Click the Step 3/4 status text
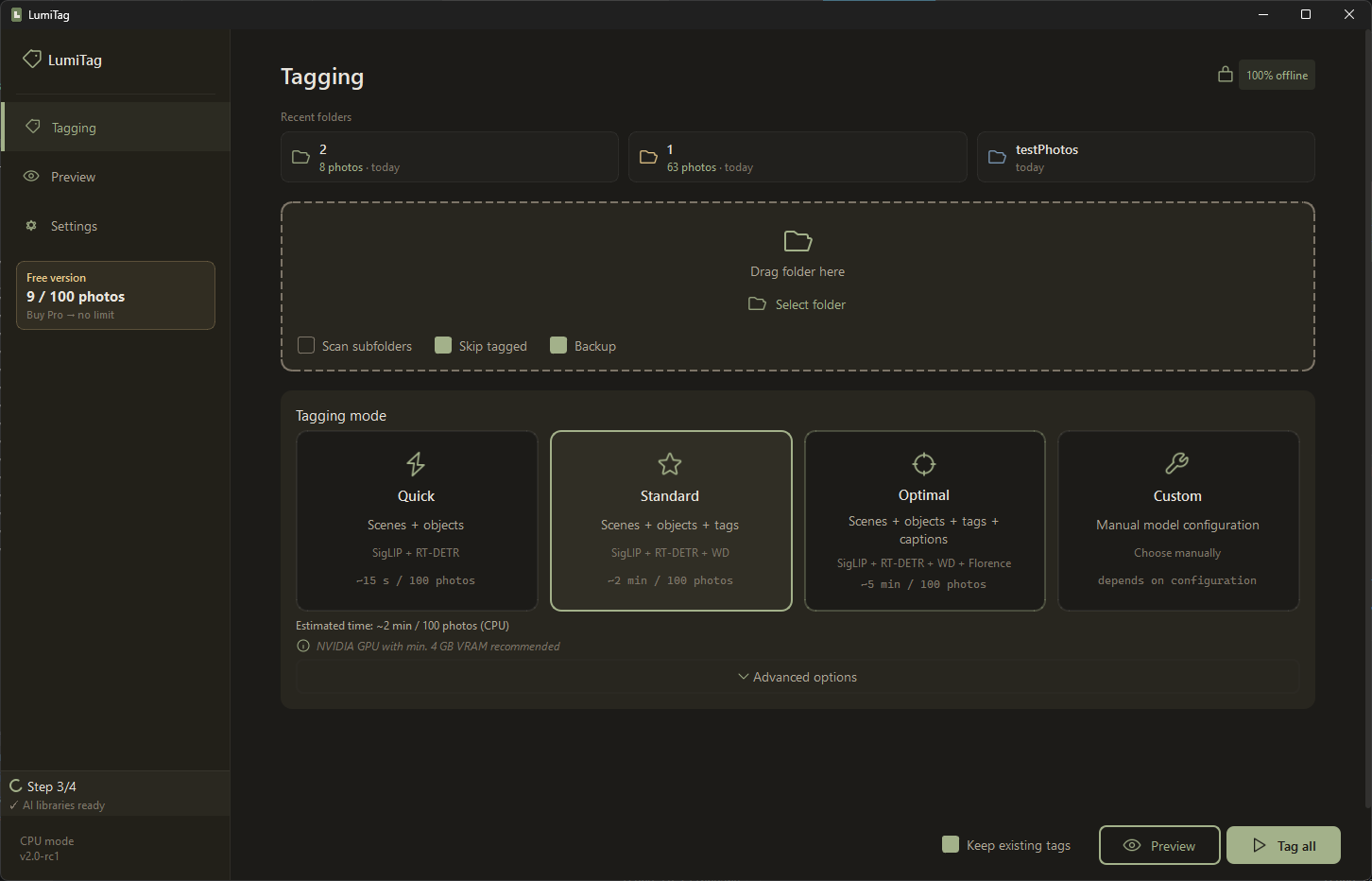Image resolution: width=1372 pixels, height=881 pixels. tap(52, 786)
